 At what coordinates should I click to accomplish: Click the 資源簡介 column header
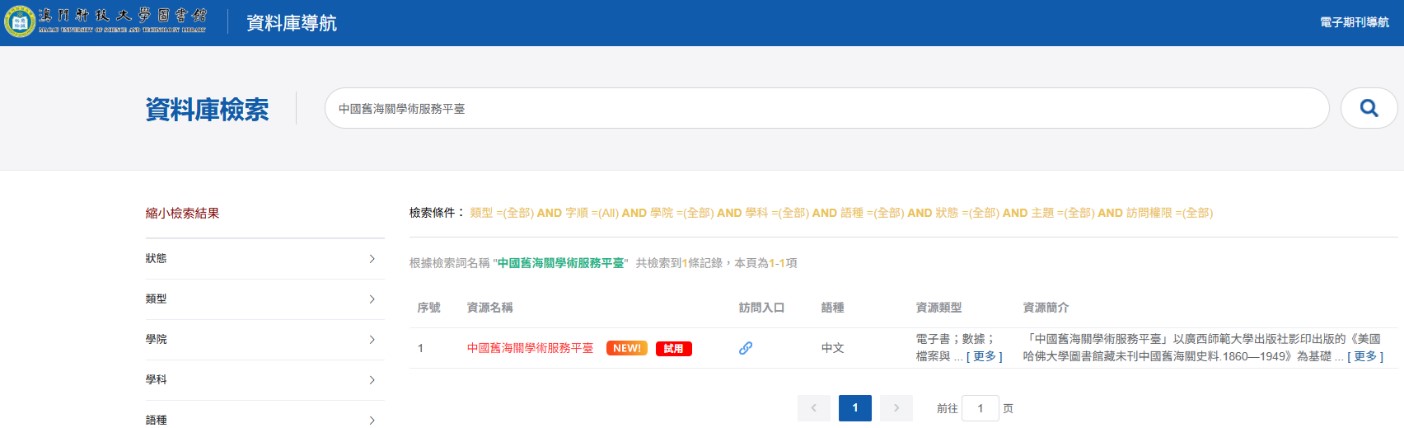pos(1046,308)
